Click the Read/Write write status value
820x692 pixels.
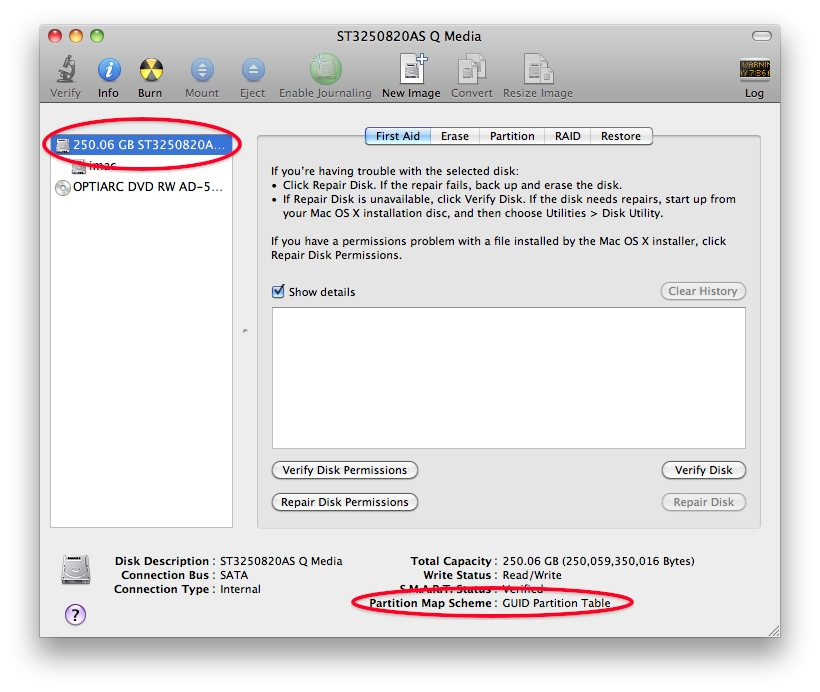coord(532,575)
